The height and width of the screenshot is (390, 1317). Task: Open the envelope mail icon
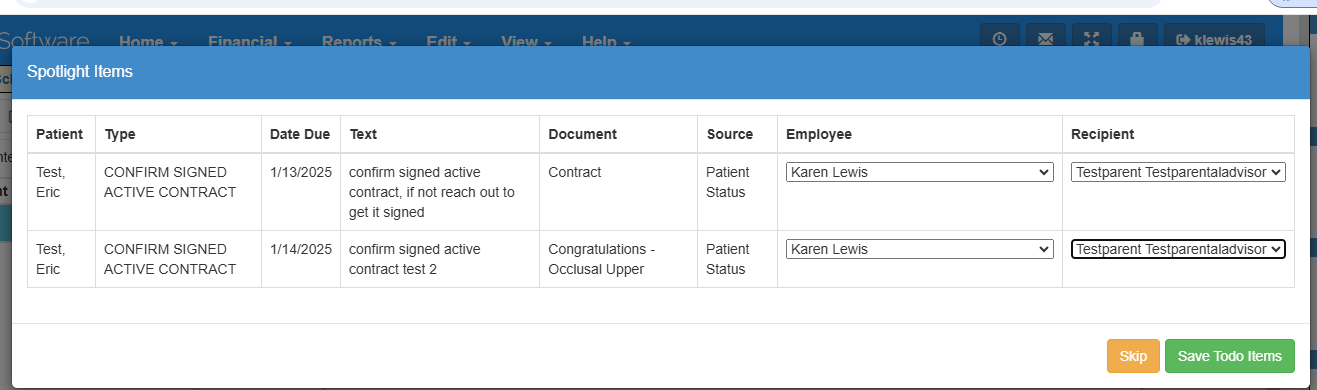coord(1046,39)
